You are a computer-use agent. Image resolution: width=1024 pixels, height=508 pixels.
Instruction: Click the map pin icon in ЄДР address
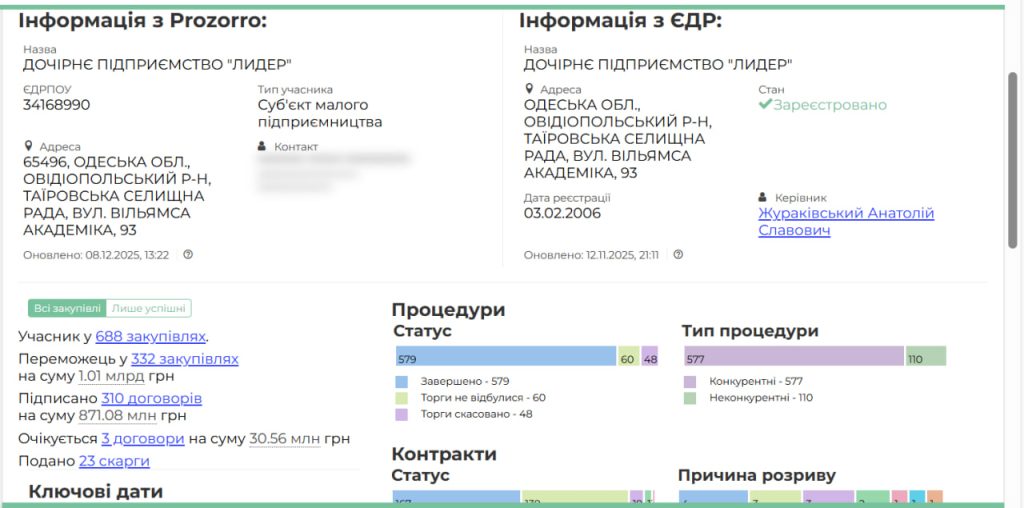[529, 89]
